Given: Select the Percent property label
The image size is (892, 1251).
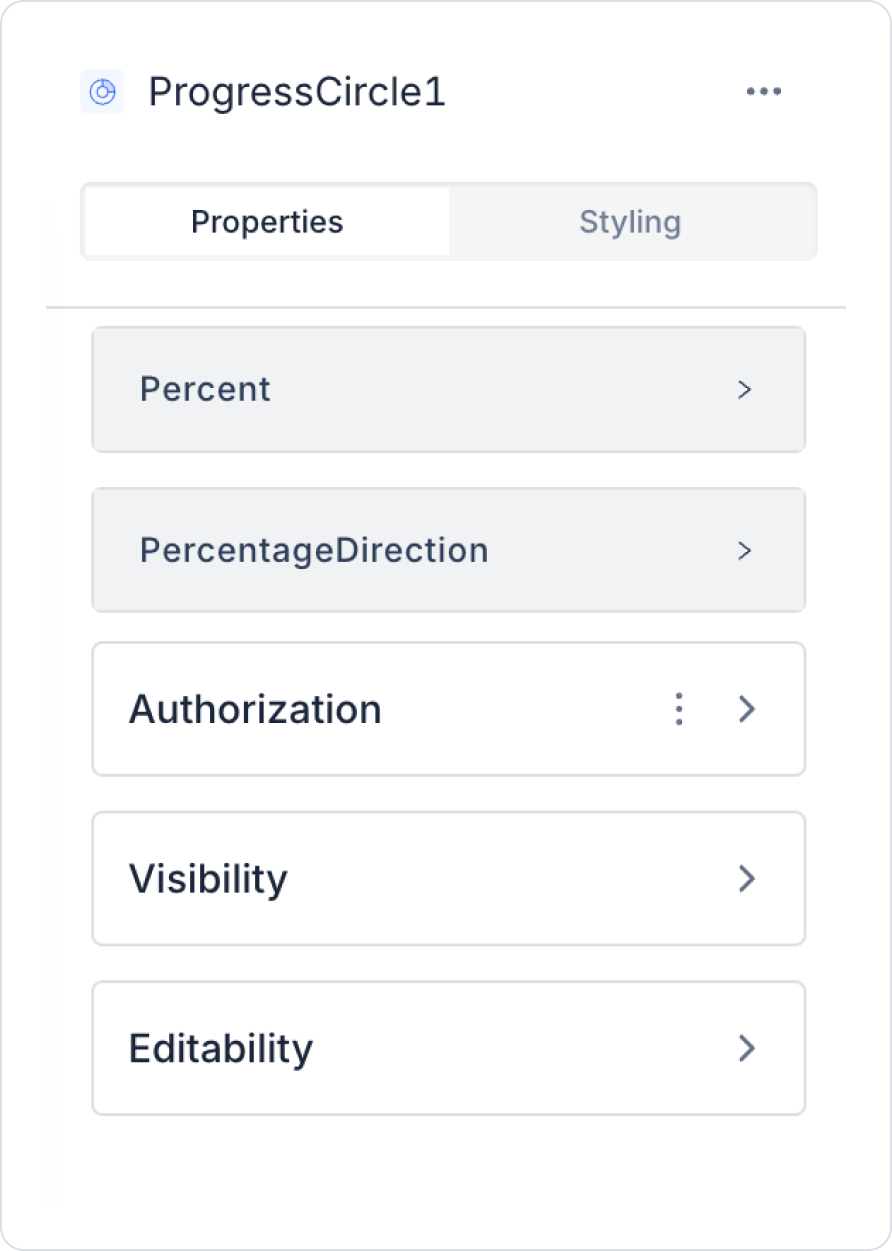Looking at the screenshot, I should [205, 389].
